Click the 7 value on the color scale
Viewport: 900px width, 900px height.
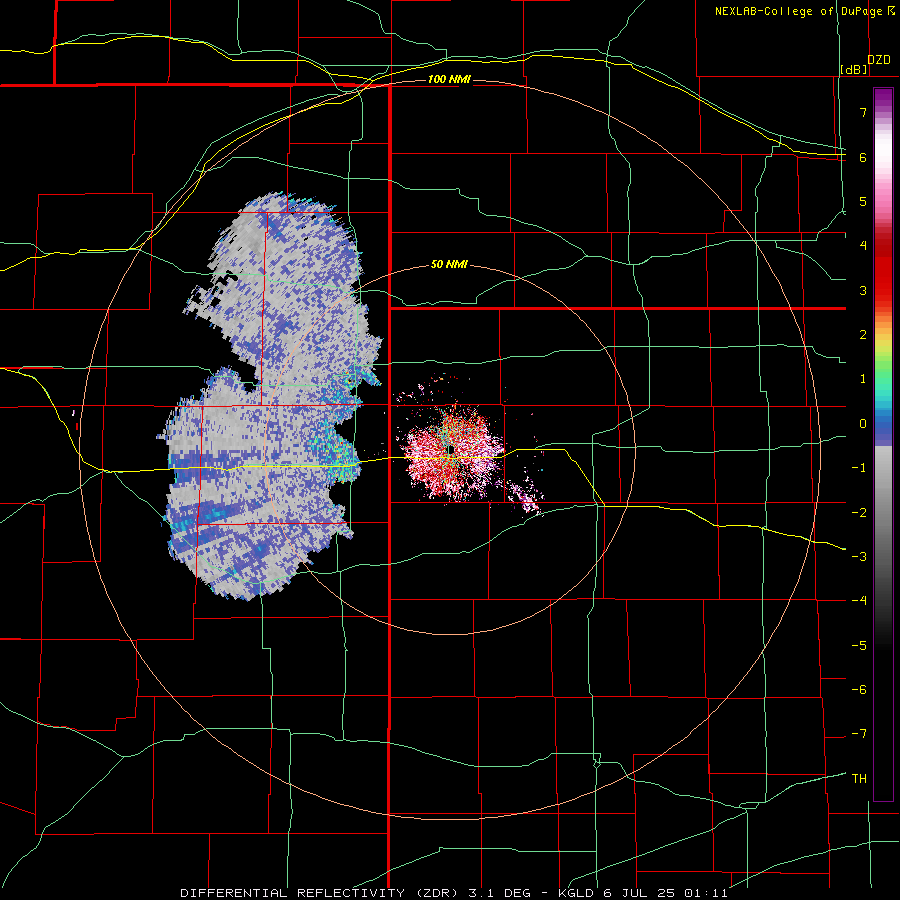tap(863, 112)
